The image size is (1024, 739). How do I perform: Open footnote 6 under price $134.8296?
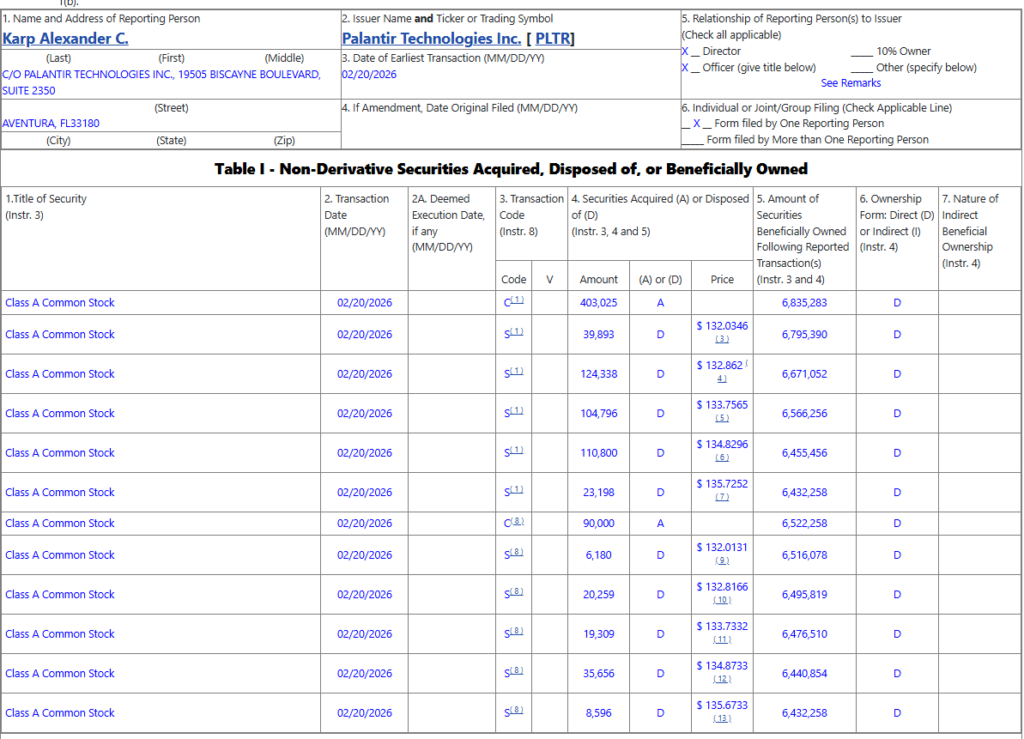(x=722, y=458)
